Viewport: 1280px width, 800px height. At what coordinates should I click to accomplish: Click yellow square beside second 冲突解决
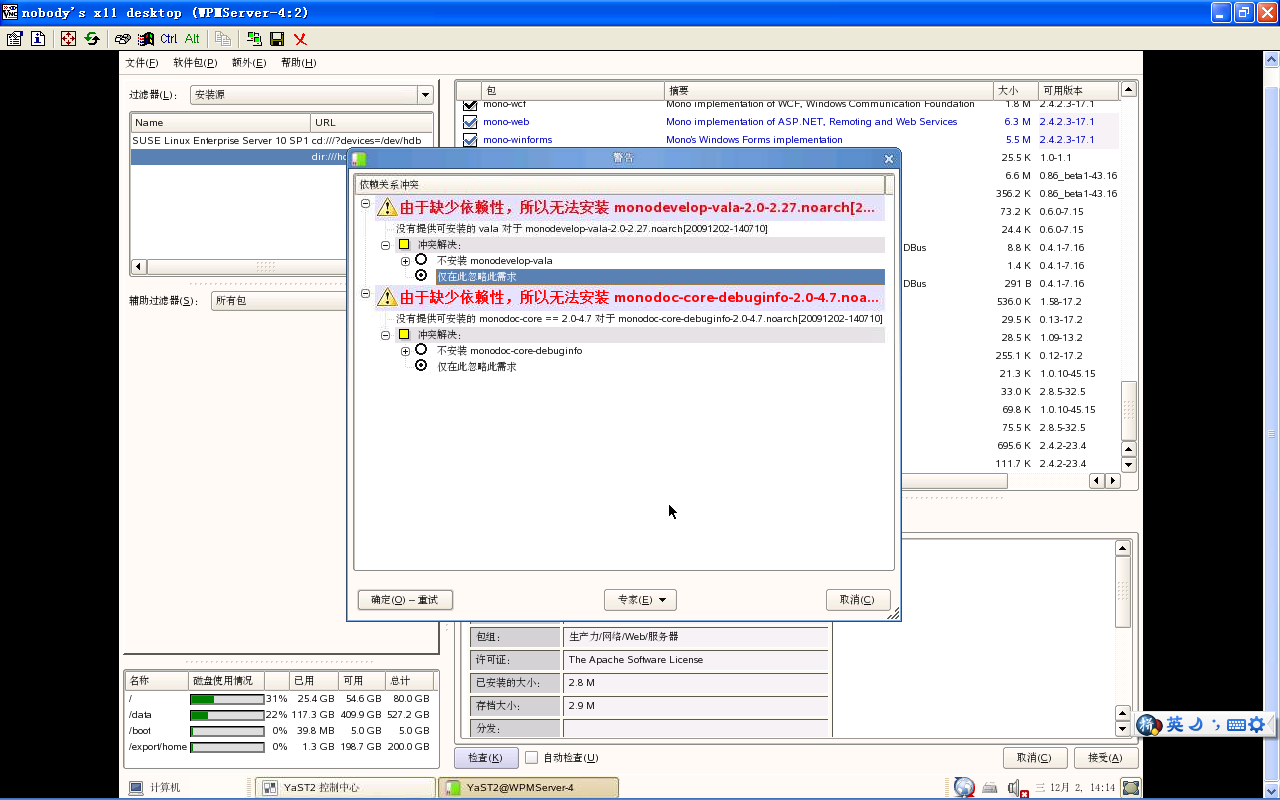[x=404, y=334]
